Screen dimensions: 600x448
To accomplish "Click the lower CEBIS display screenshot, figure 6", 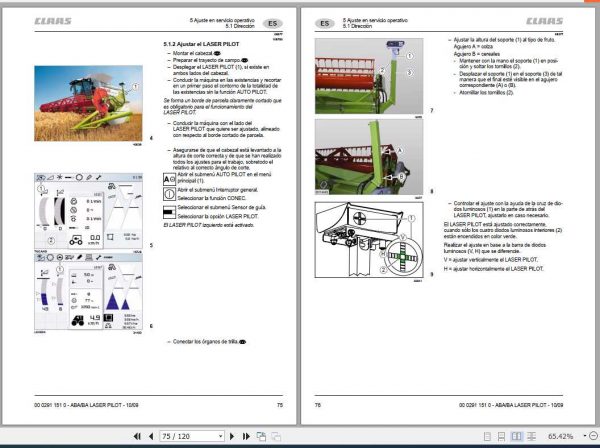I will click(88, 291).
